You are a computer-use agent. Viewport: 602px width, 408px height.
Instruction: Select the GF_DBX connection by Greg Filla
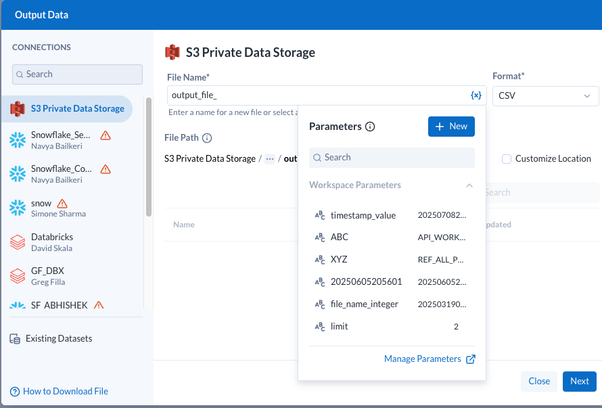click(67, 276)
